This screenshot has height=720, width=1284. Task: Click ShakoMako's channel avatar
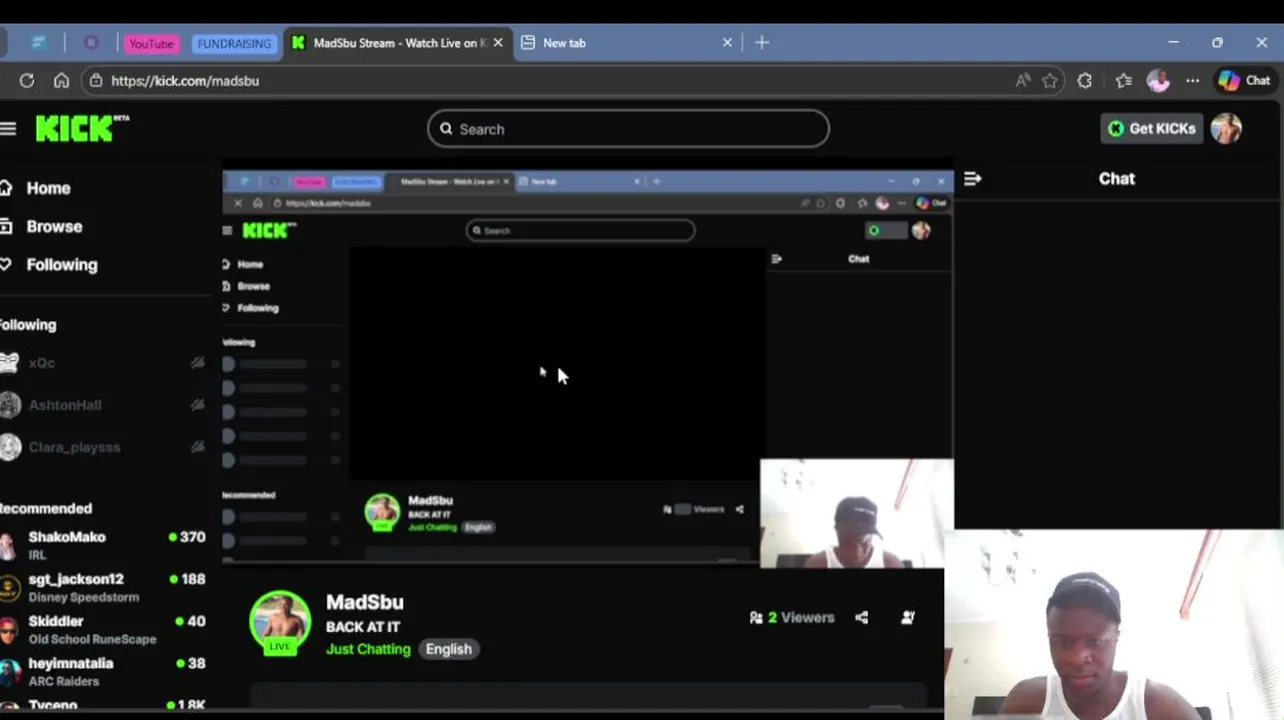click(x=8, y=546)
